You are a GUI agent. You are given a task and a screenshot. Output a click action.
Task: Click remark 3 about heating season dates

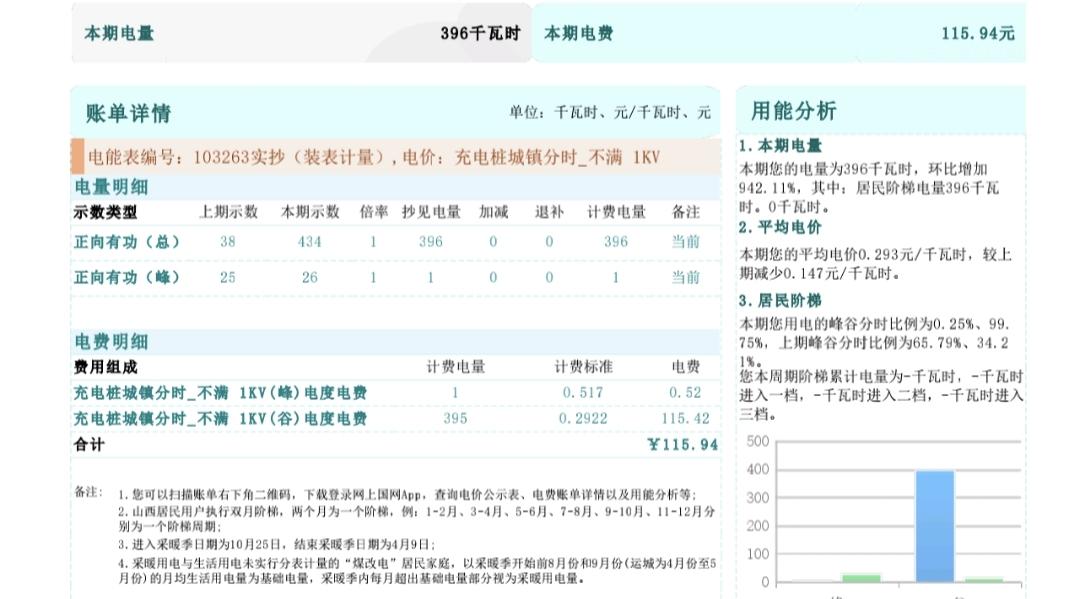[276, 544]
